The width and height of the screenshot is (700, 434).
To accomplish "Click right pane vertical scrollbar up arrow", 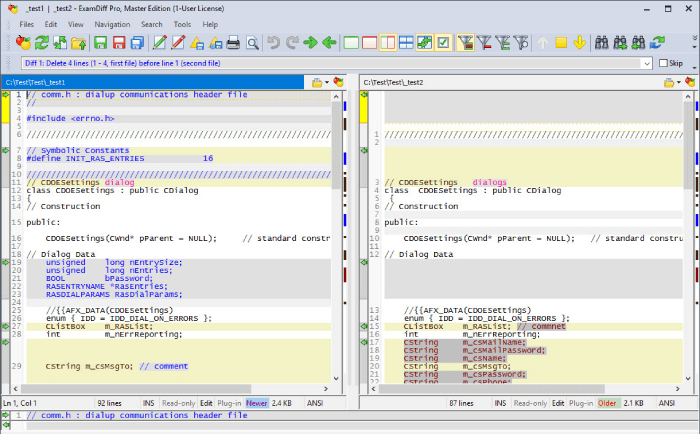I will point(688,96).
